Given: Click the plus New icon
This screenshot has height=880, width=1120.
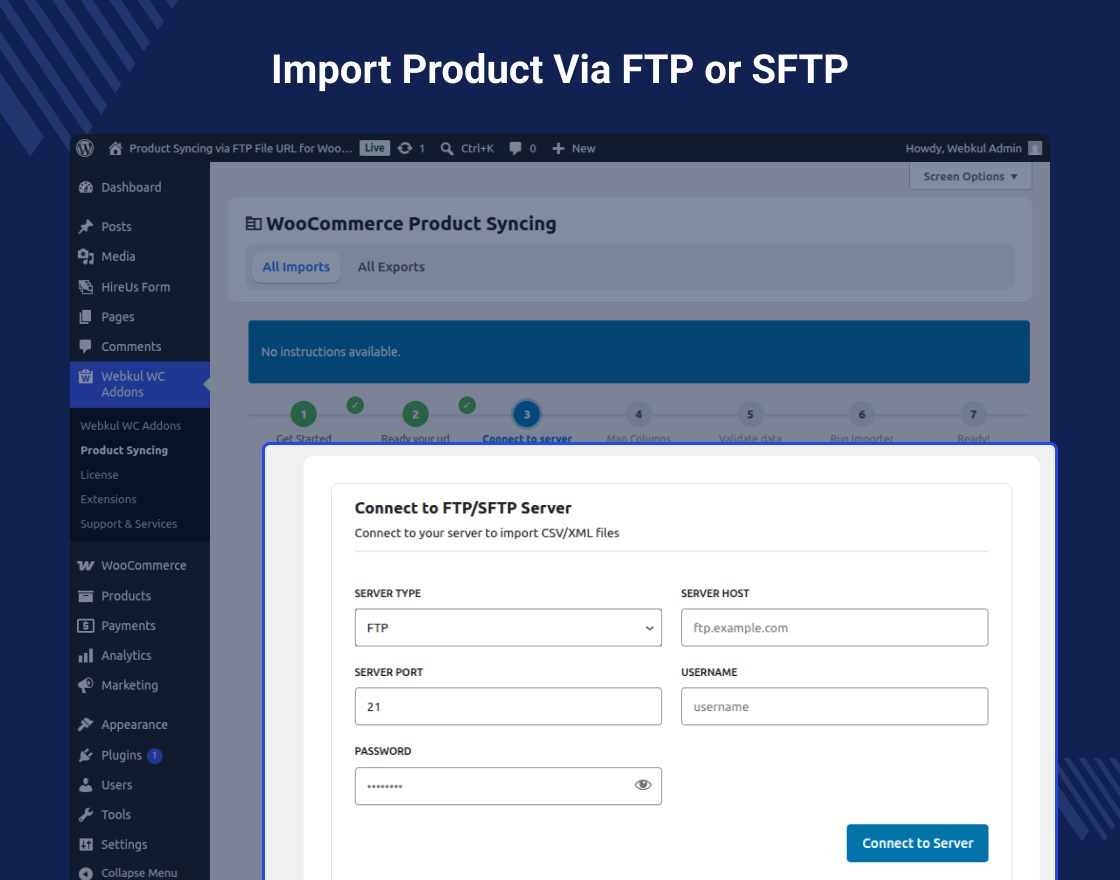Looking at the screenshot, I should (559, 149).
